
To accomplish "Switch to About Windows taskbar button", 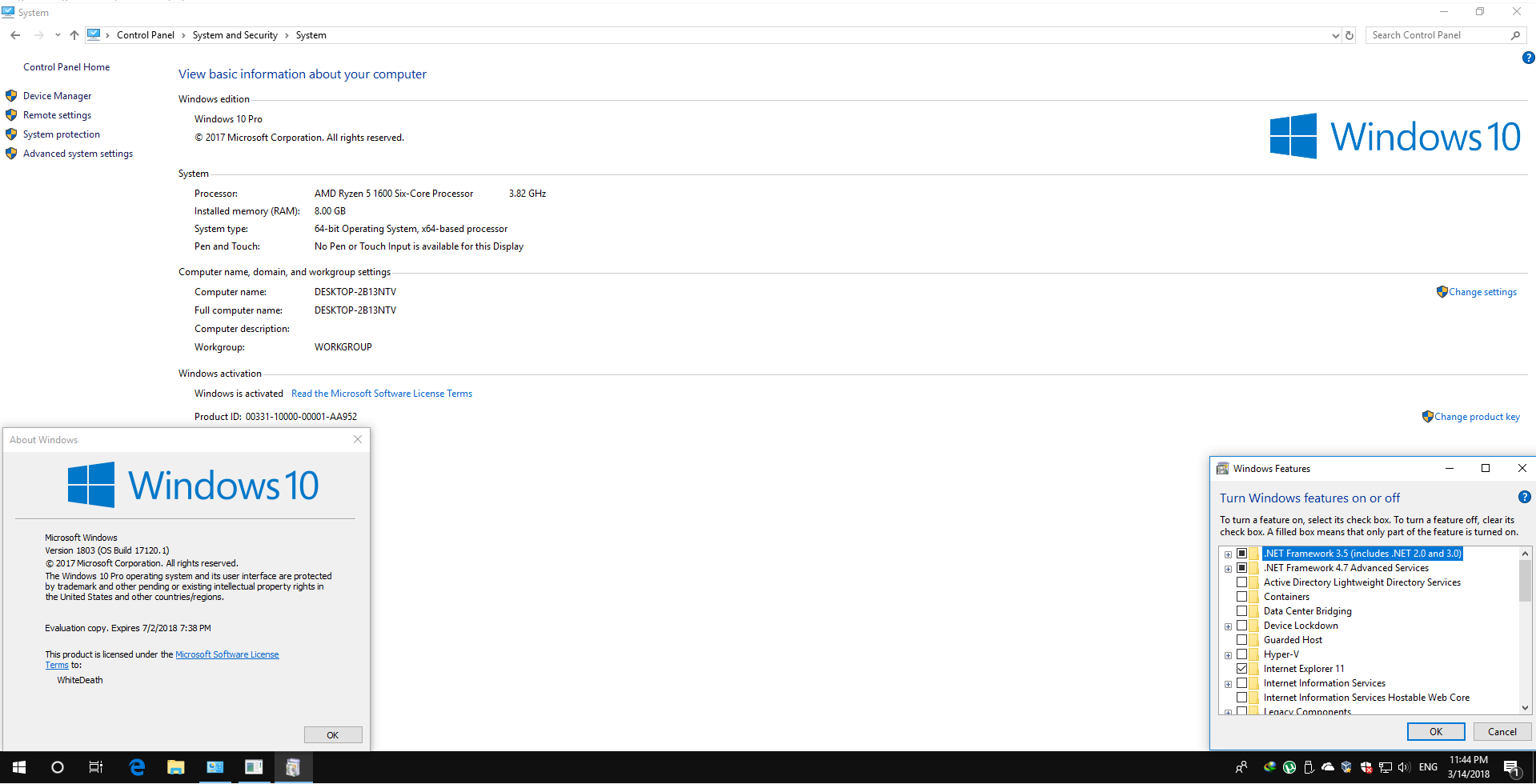I will (254, 767).
